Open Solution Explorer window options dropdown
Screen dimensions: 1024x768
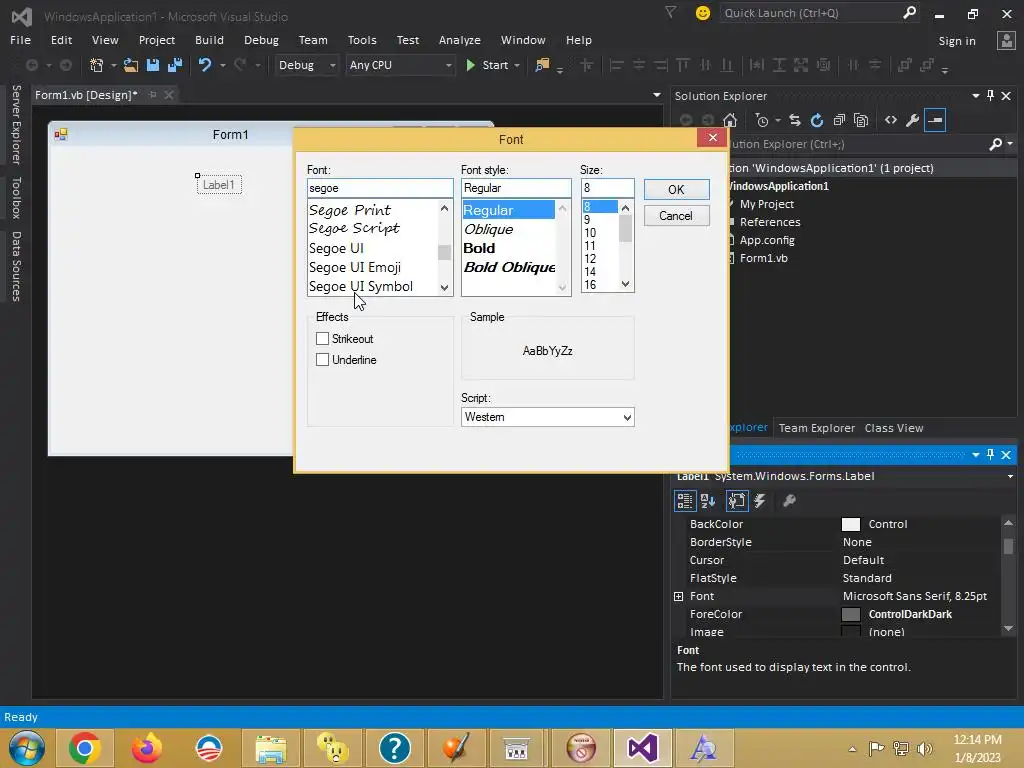[976, 95]
